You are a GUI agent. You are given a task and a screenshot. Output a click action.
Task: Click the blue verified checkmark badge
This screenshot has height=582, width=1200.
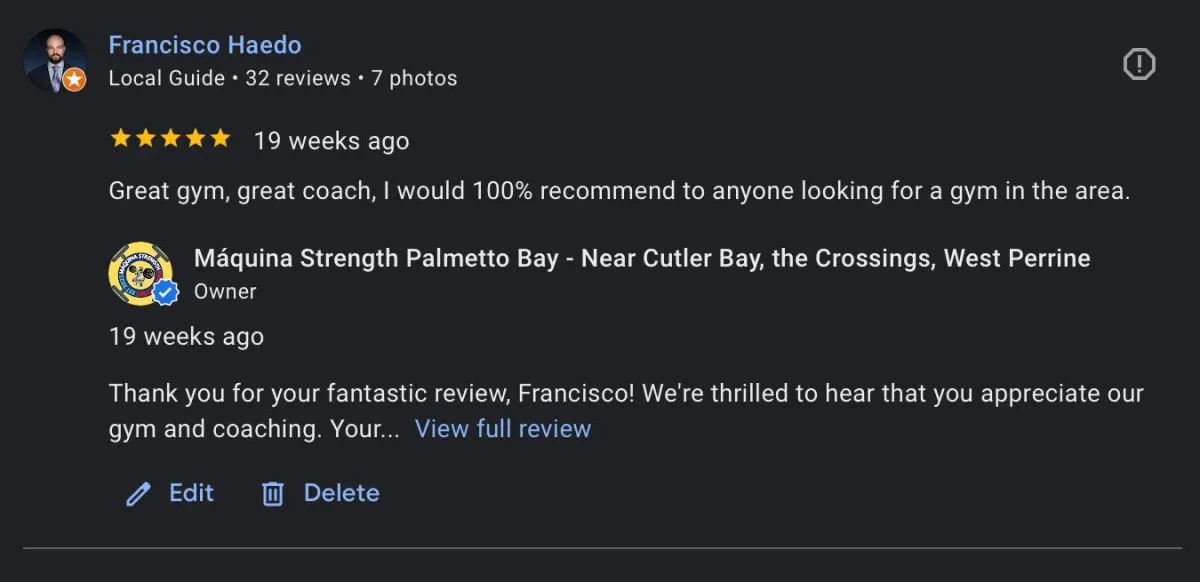tap(164, 292)
